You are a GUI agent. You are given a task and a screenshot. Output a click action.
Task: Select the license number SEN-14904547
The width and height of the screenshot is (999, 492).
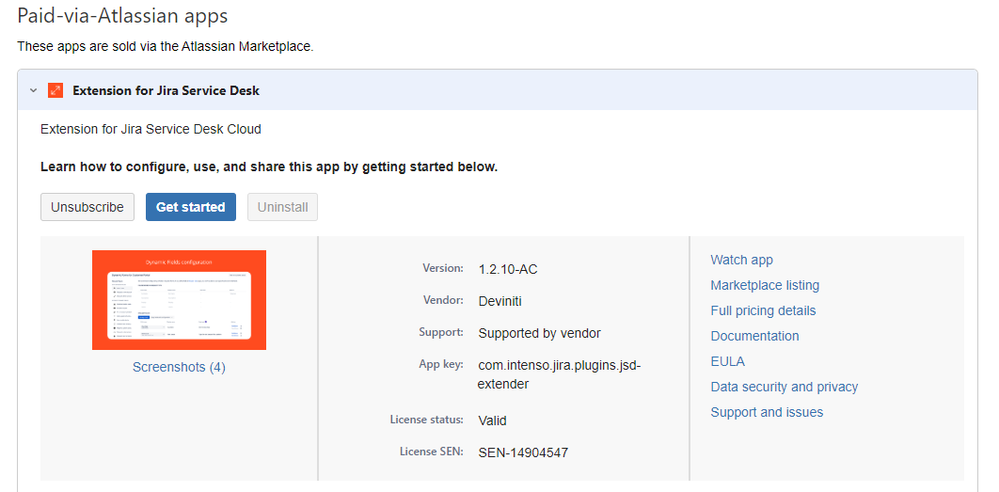[523, 453]
